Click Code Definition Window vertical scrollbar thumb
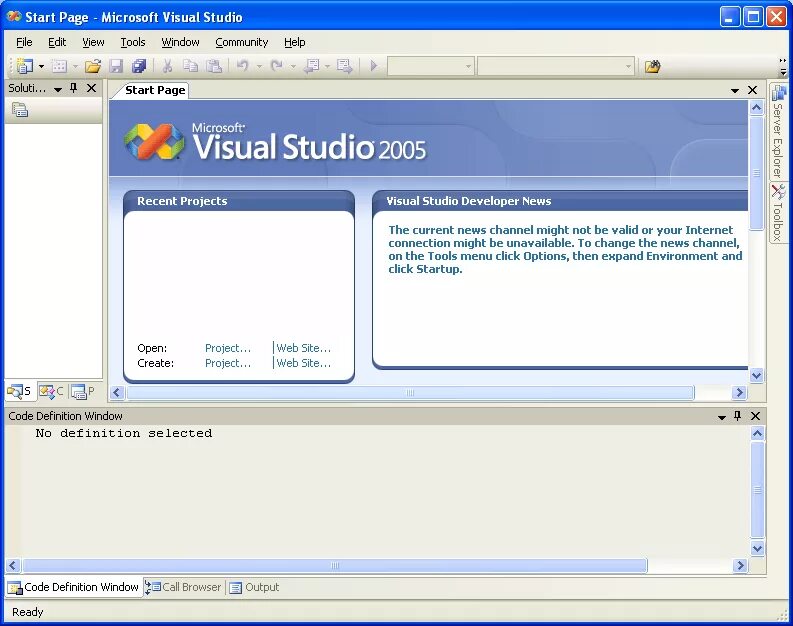The image size is (793, 626). click(x=757, y=489)
